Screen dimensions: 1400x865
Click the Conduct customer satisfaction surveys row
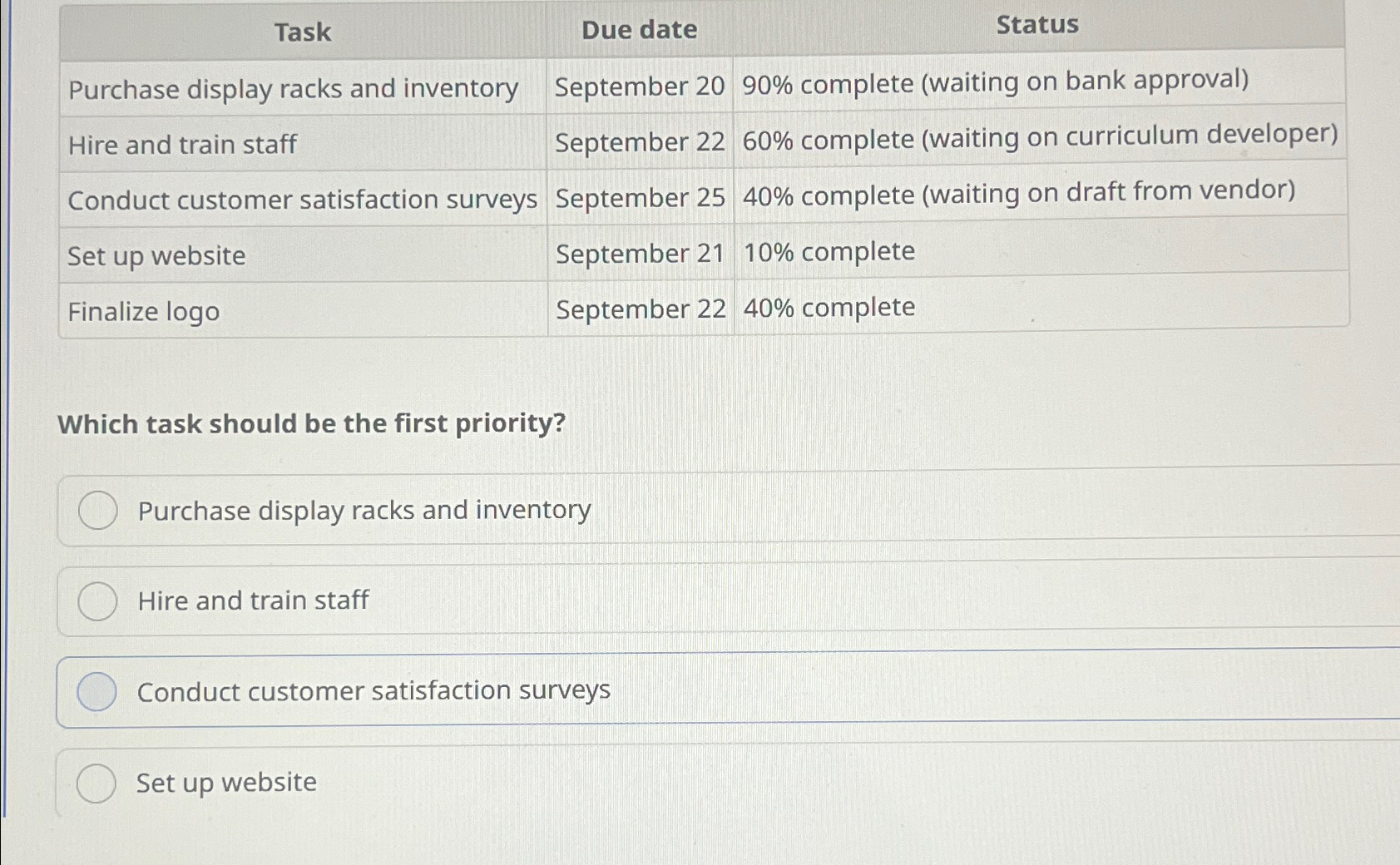click(x=299, y=199)
